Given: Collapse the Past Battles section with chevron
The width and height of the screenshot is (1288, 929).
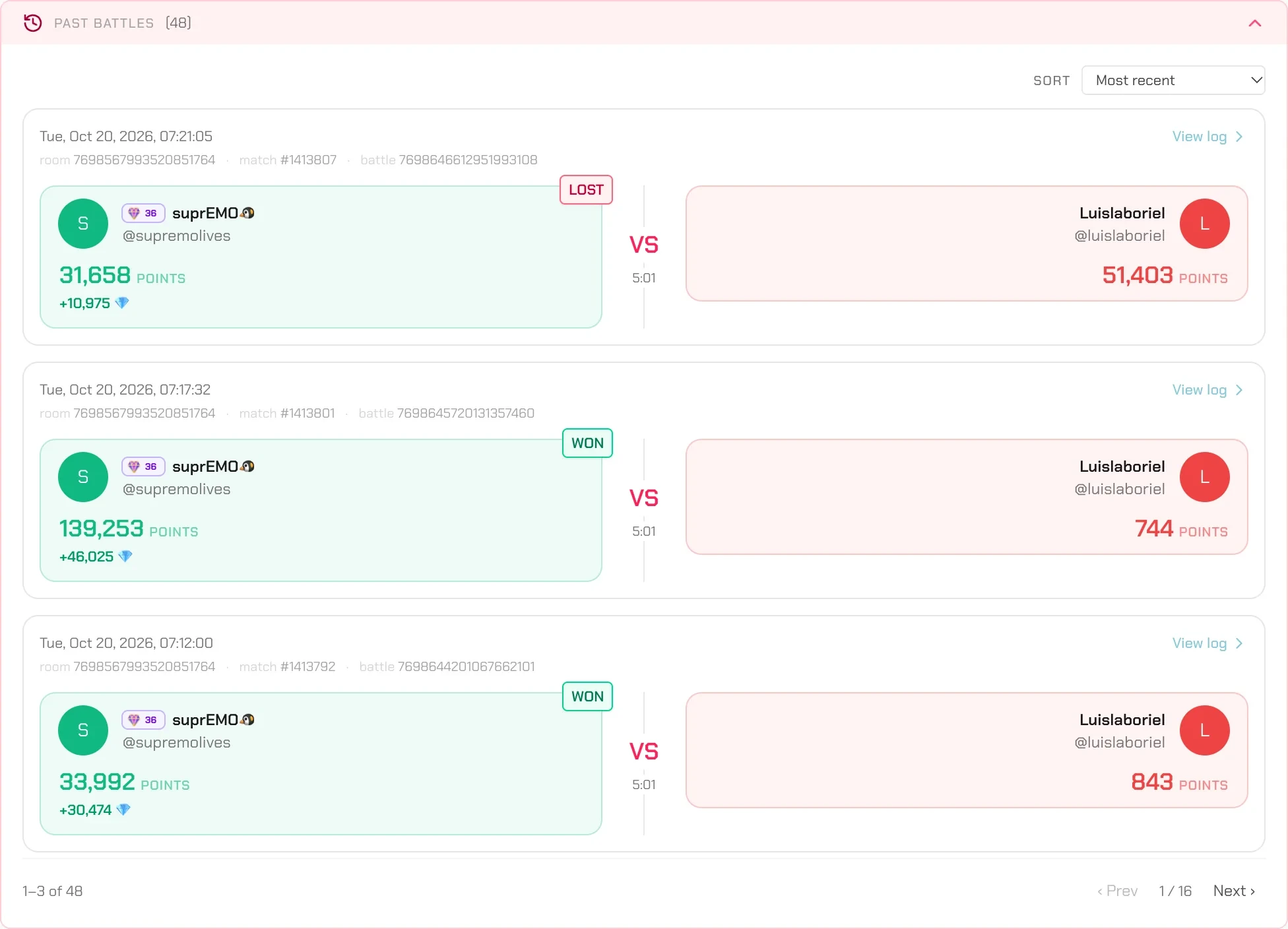Looking at the screenshot, I should tap(1254, 23).
